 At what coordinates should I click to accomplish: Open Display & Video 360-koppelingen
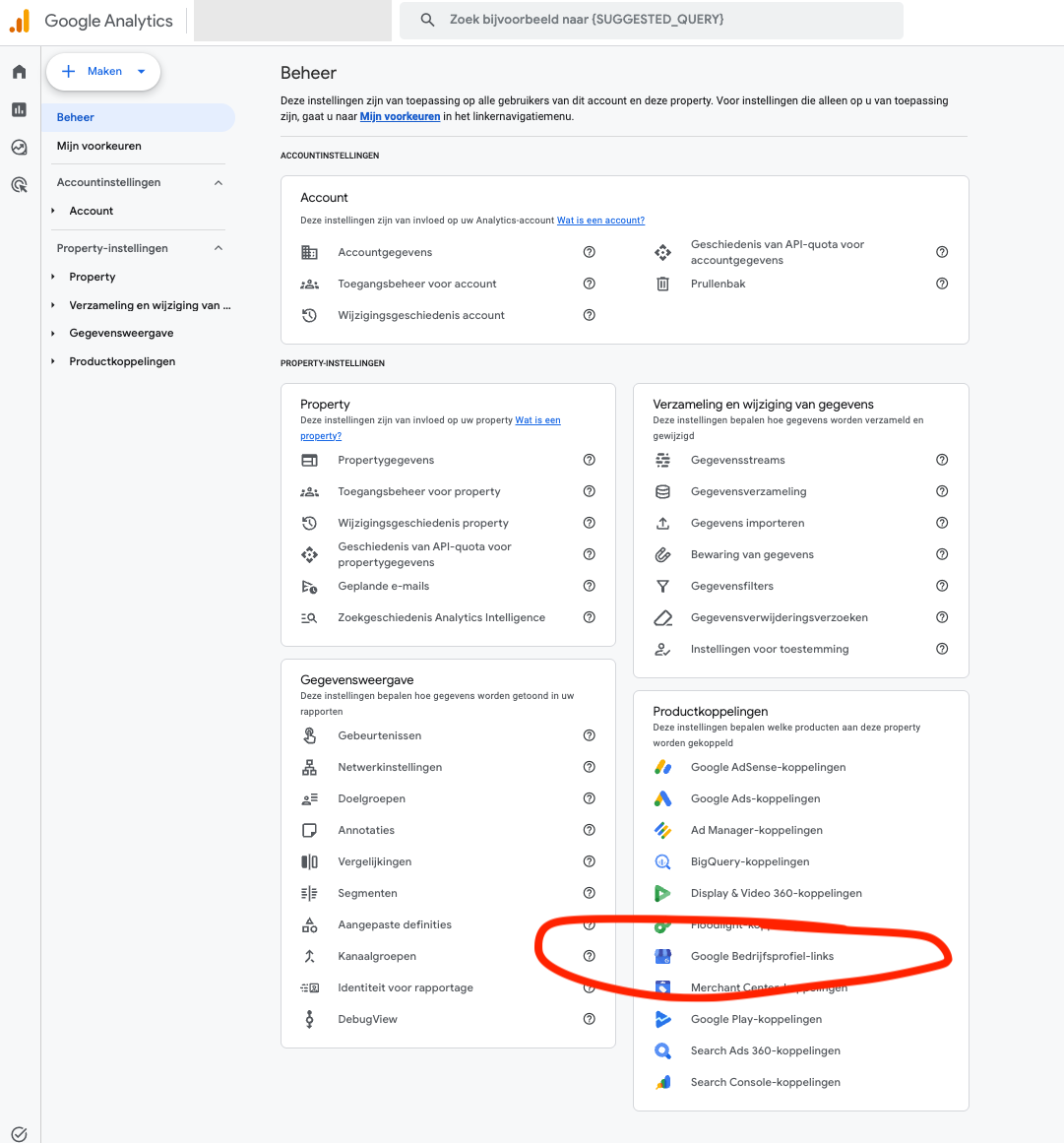(x=777, y=893)
